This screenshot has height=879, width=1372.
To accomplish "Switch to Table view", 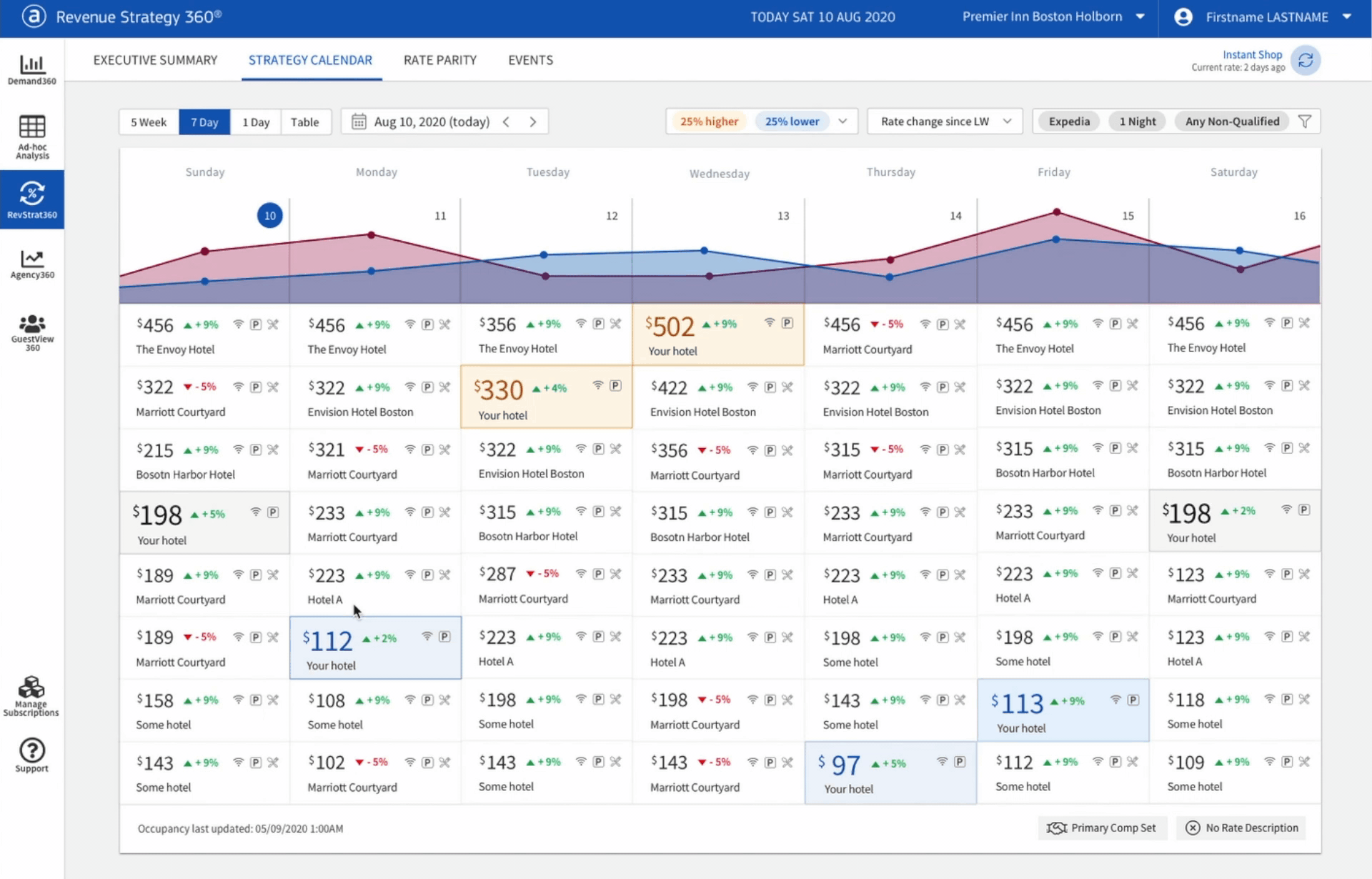I will 304,122.
